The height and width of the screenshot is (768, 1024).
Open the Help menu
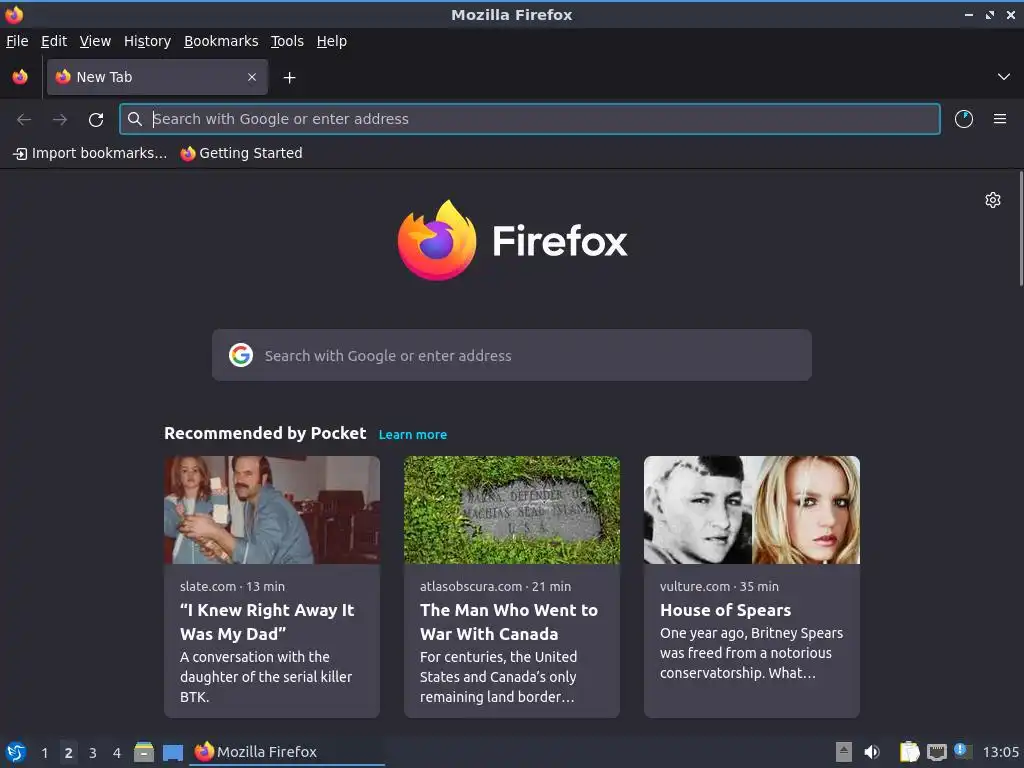pos(332,41)
